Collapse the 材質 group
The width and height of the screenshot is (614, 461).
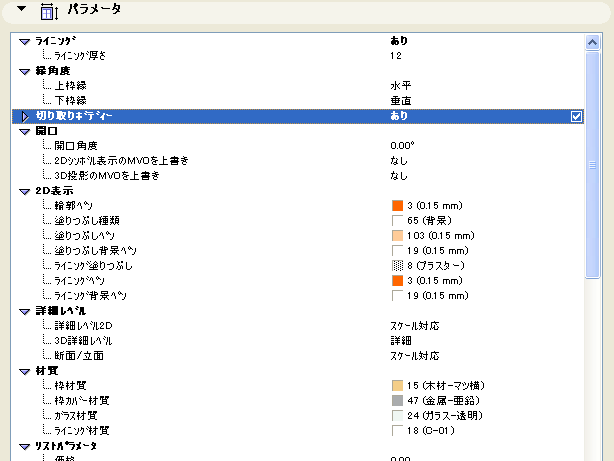click(x=25, y=371)
